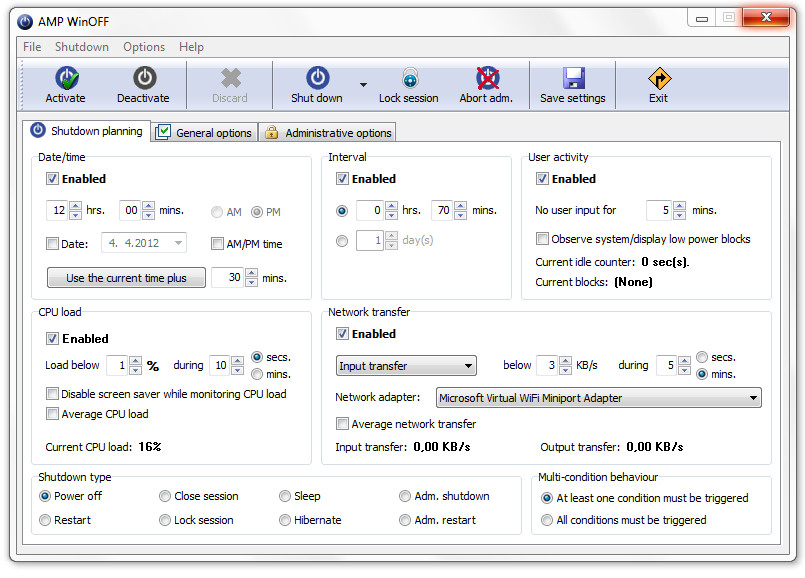Enable Average network transfer checkbox

coord(342,424)
